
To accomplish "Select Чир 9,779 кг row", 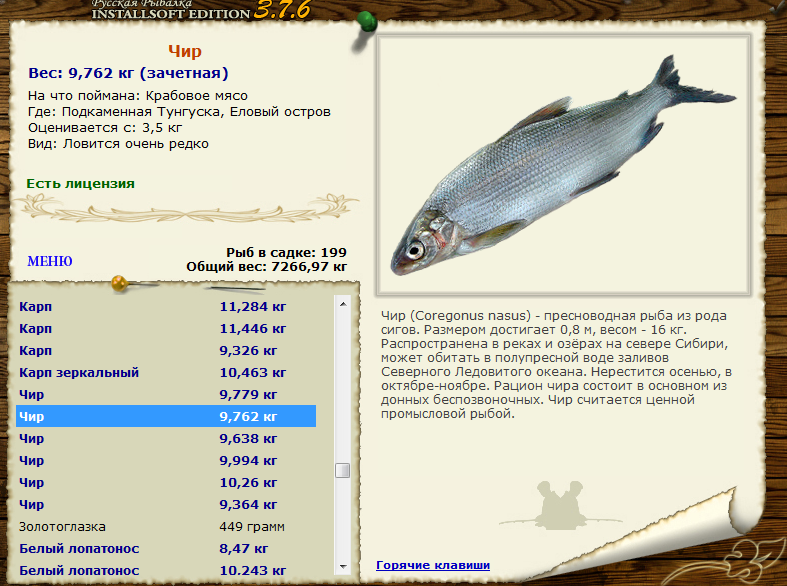I will [x=166, y=394].
